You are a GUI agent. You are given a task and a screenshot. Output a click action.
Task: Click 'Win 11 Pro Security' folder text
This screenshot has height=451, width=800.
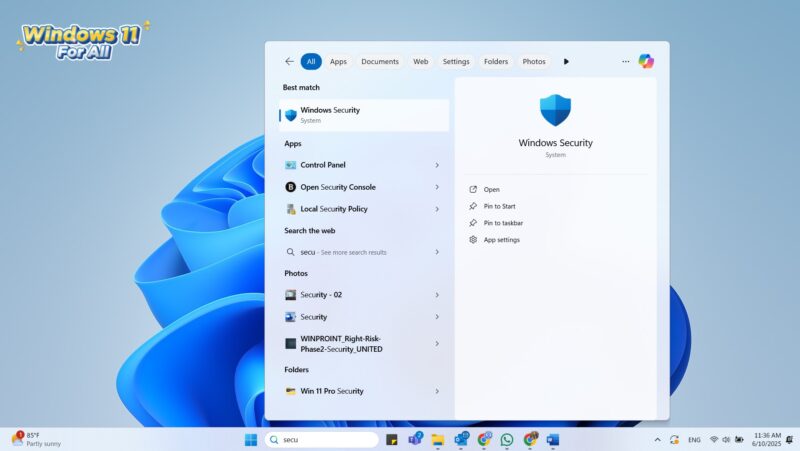[x=332, y=391]
